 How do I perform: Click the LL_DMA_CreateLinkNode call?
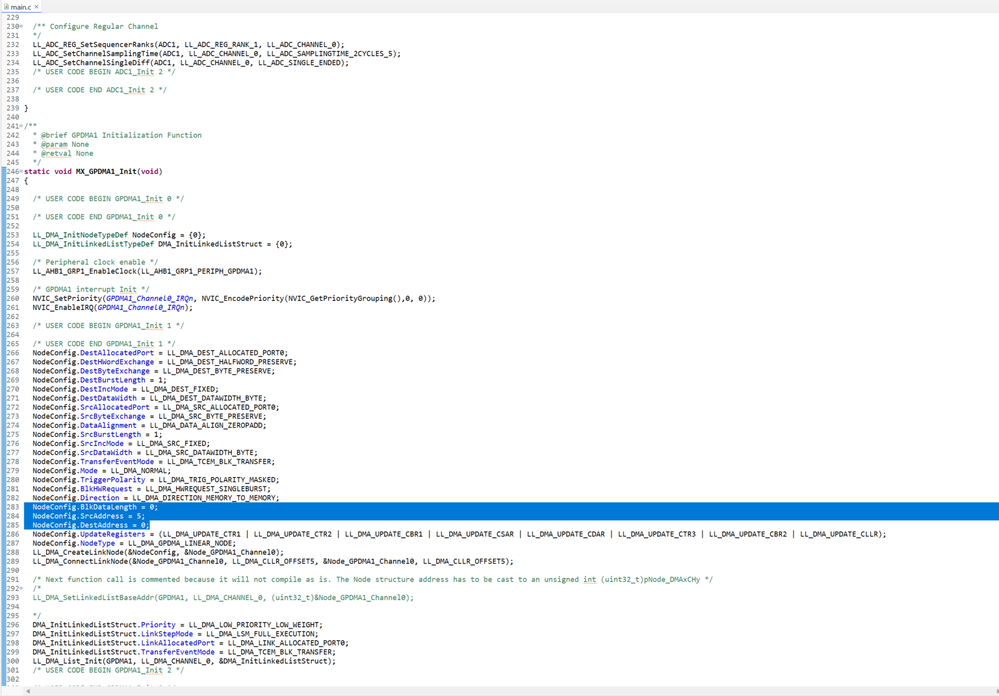point(158,552)
